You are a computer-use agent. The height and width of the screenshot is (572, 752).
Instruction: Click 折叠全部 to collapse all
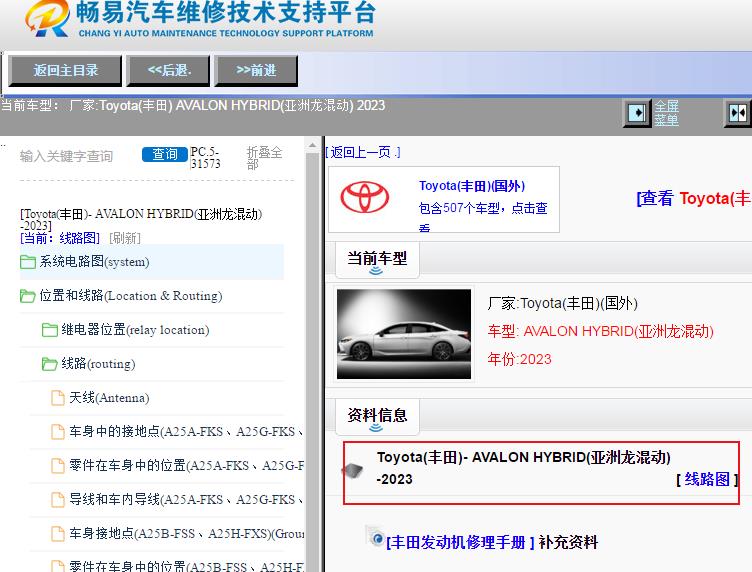[264, 158]
